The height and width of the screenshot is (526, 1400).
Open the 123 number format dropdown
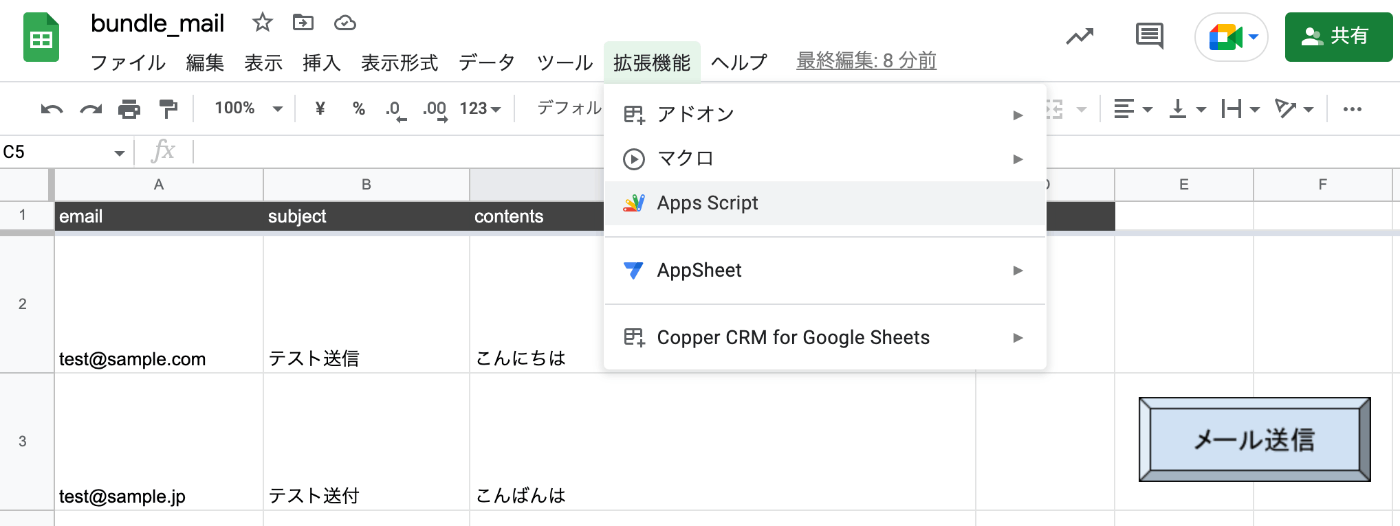coord(480,109)
